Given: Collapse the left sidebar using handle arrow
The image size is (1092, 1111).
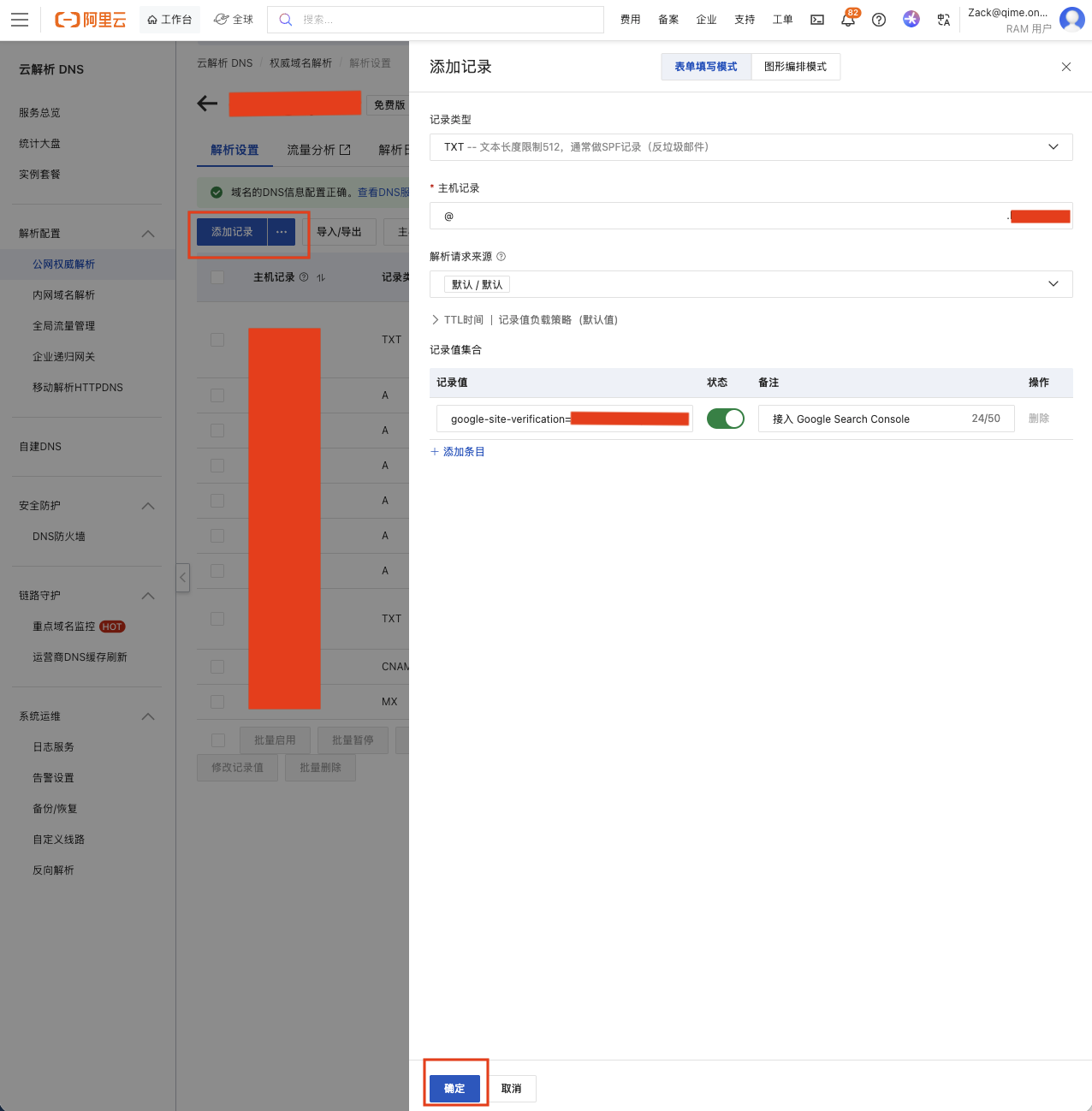Looking at the screenshot, I should (182, 578).
